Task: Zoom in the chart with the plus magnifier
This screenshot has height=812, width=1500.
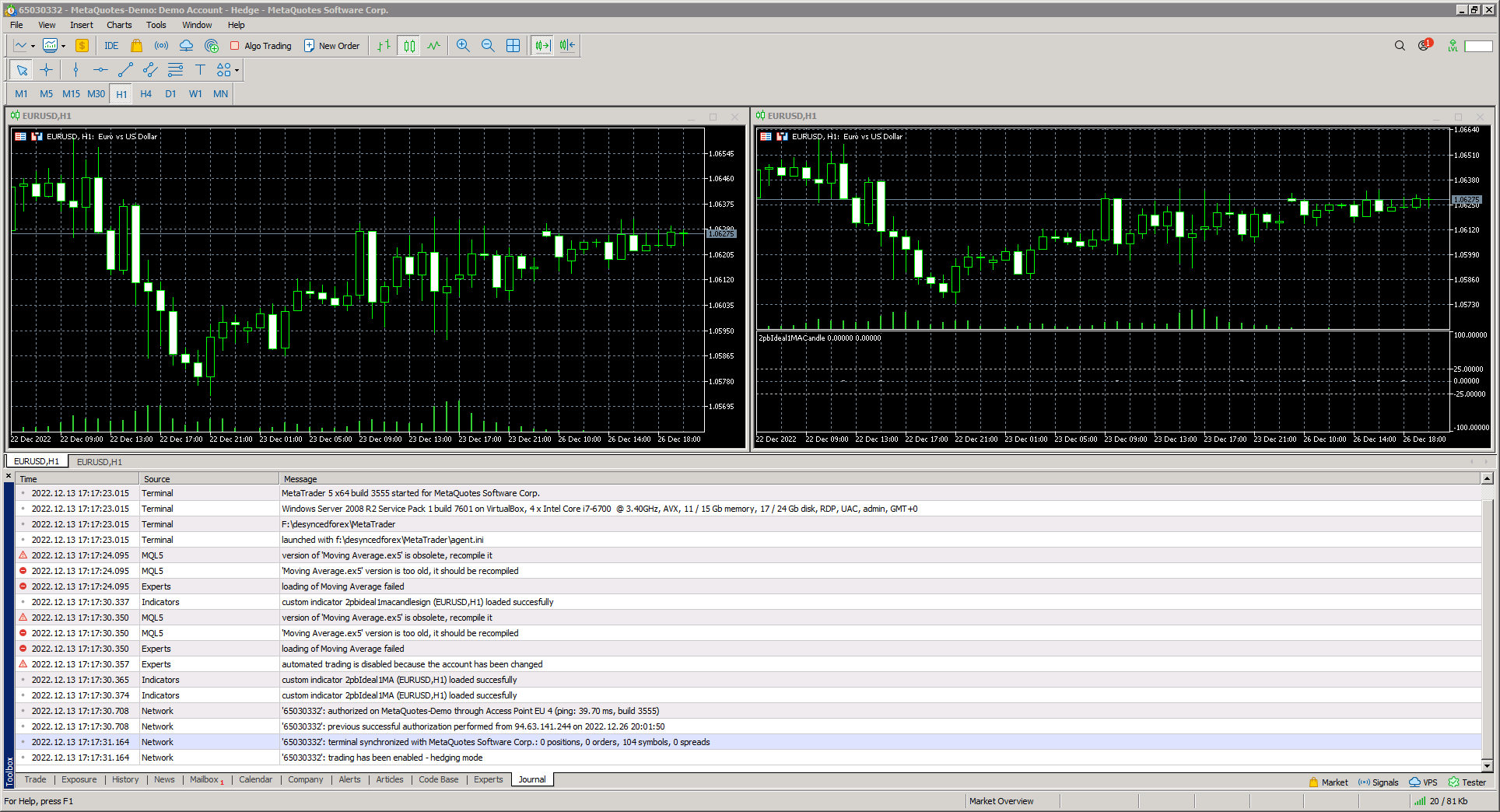Action: click(463, 46)
